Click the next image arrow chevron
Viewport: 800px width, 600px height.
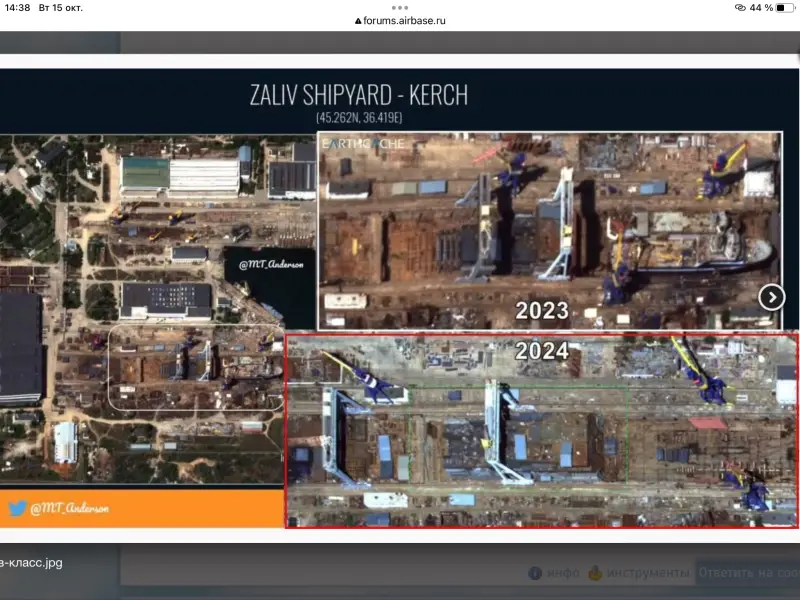tap(771, 297)
